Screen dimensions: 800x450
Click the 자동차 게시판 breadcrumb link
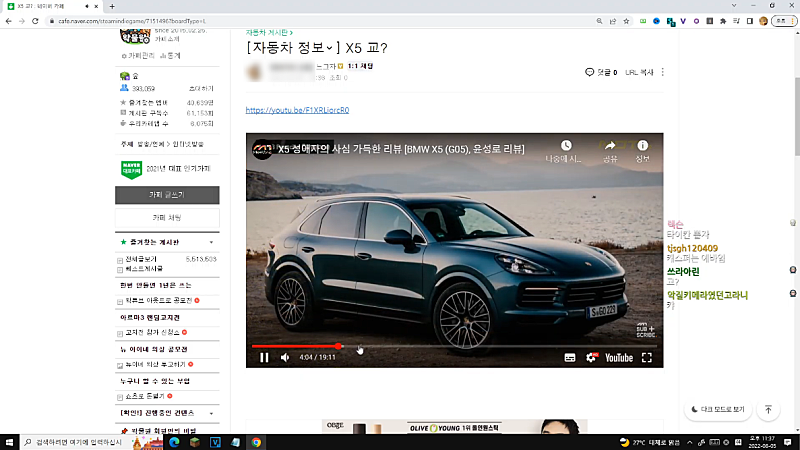coord(269,32)
